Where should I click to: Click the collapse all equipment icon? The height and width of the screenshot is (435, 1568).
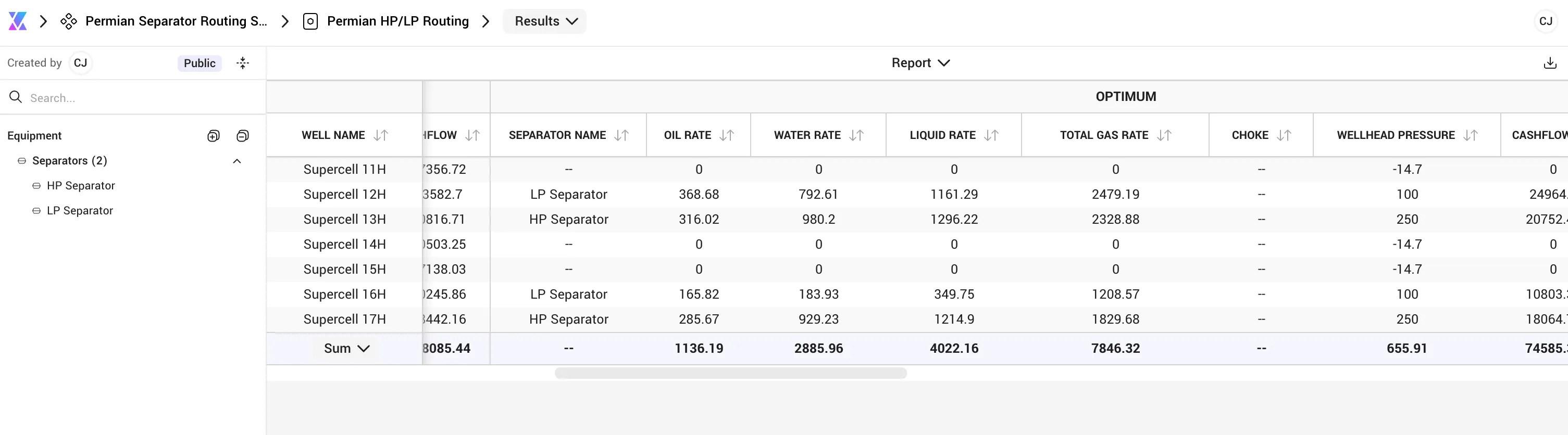[242, 136]
